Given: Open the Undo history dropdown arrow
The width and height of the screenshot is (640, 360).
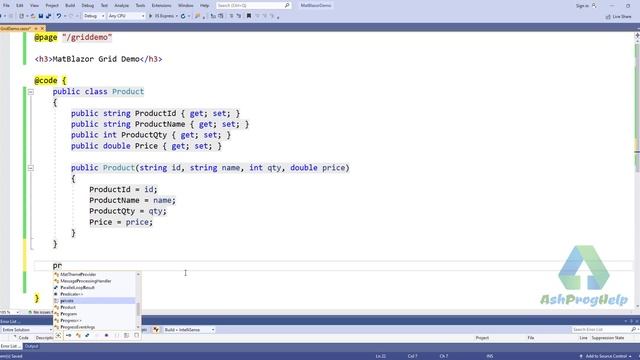Looking at the screenshot, I should coord(65,16).
